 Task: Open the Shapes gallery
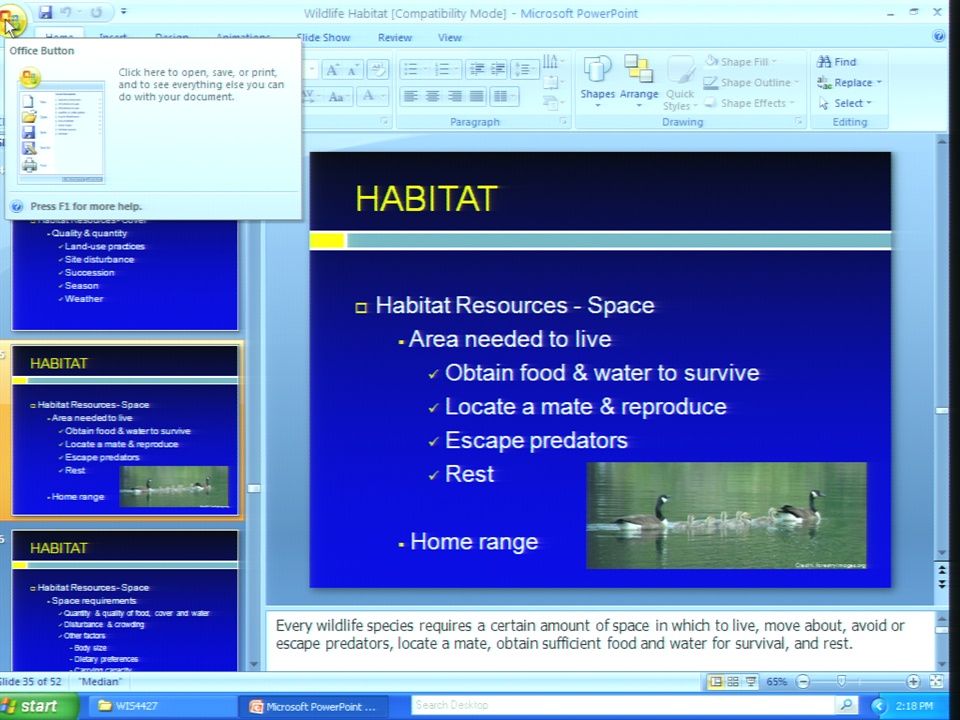(598, 82)
